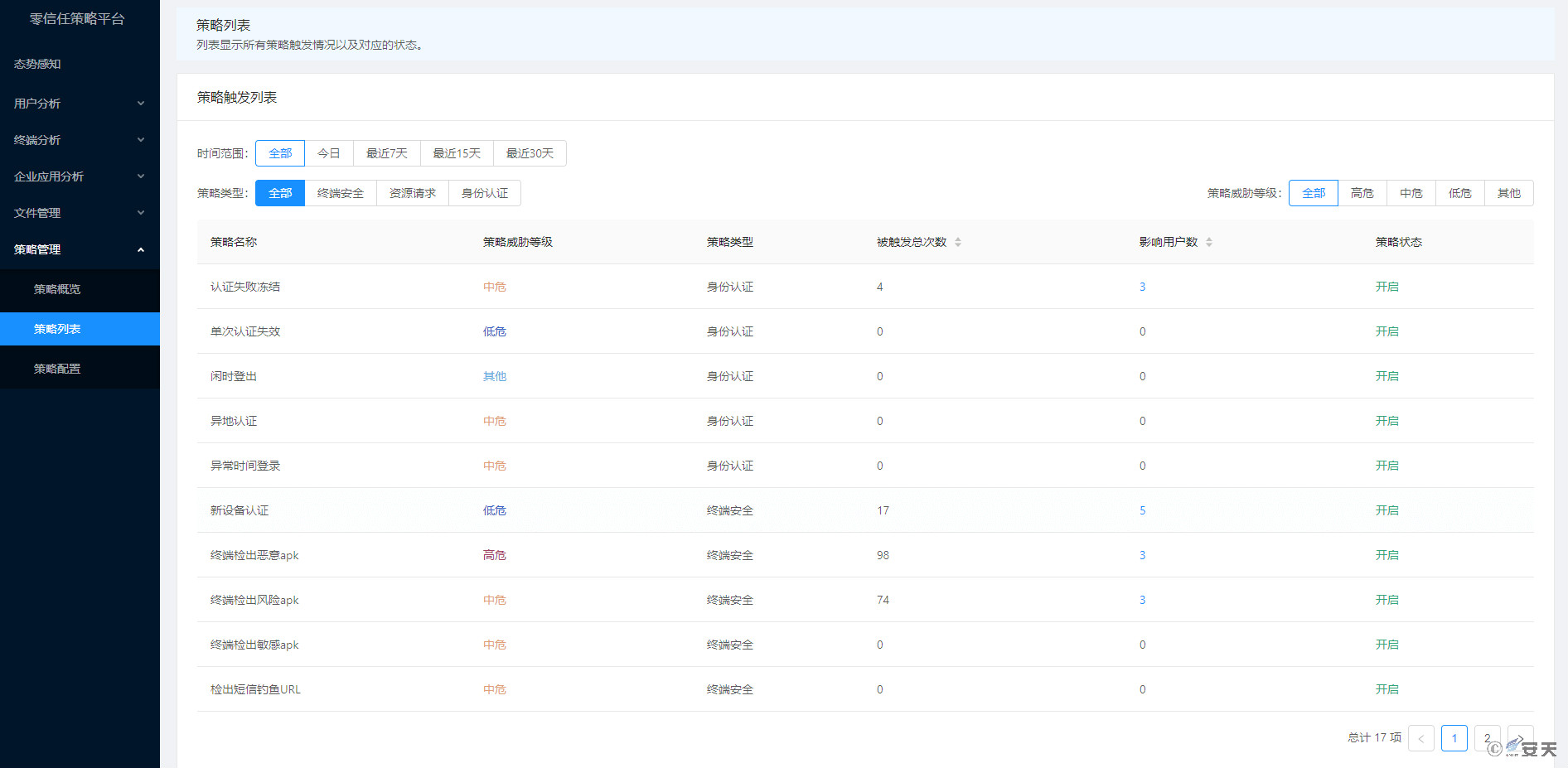Click 开启 status for 单次认证失效
The height and width of the screenshot is (768, 1568).
1387,331
